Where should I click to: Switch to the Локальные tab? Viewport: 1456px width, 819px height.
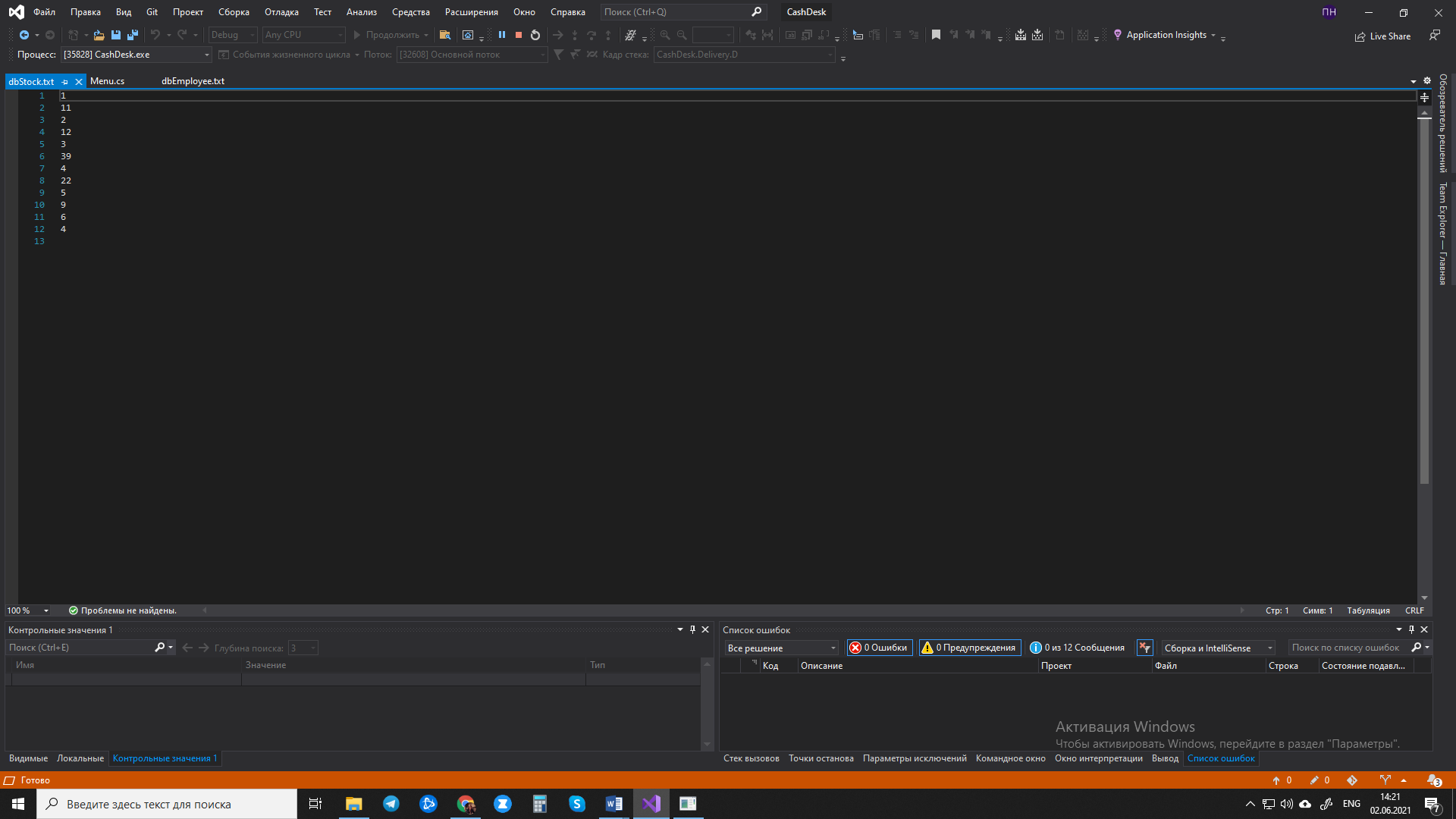click(80, 758)
